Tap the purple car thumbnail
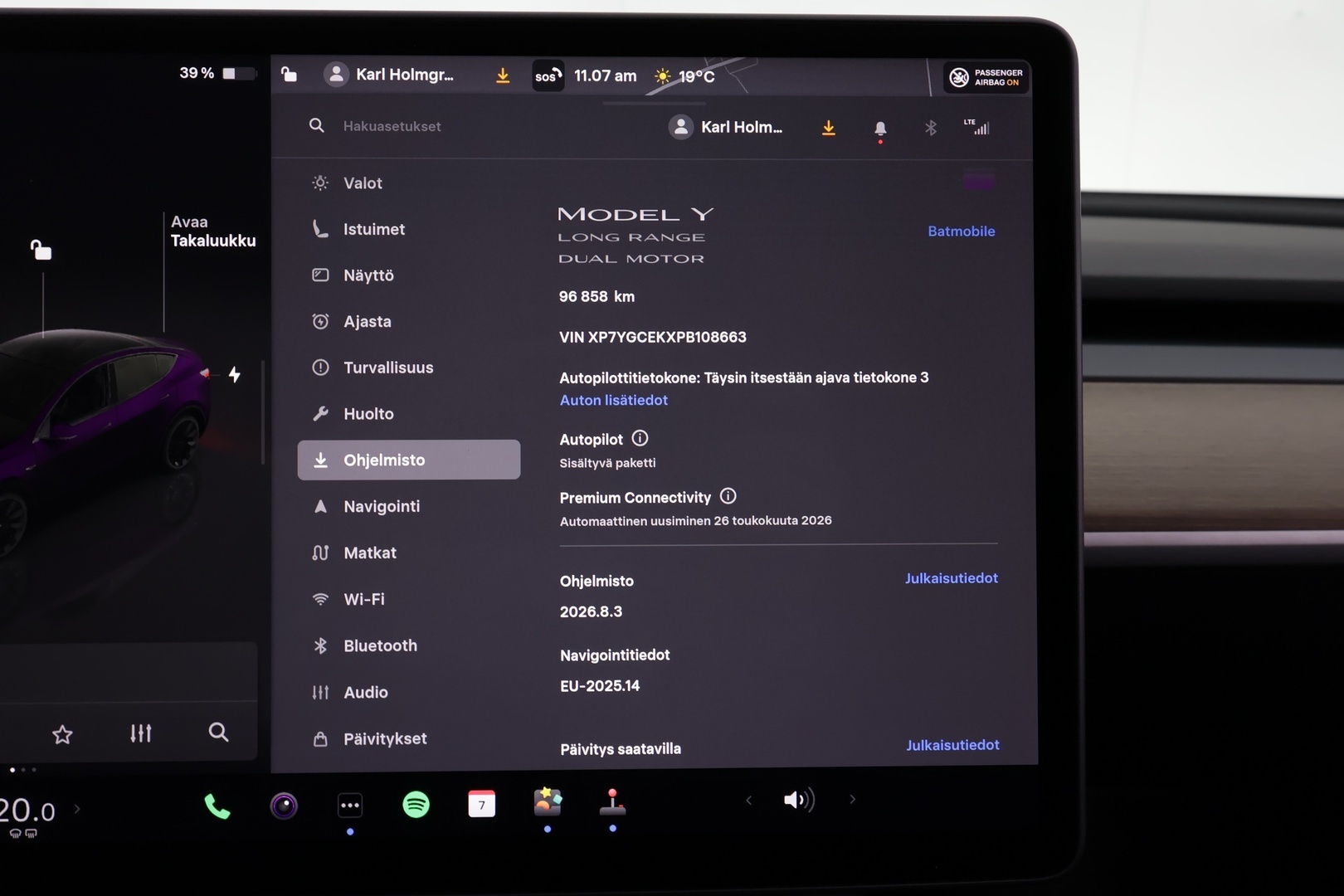Image resolution: width=1344 pixels, height=896 pixels. [979, 181]
